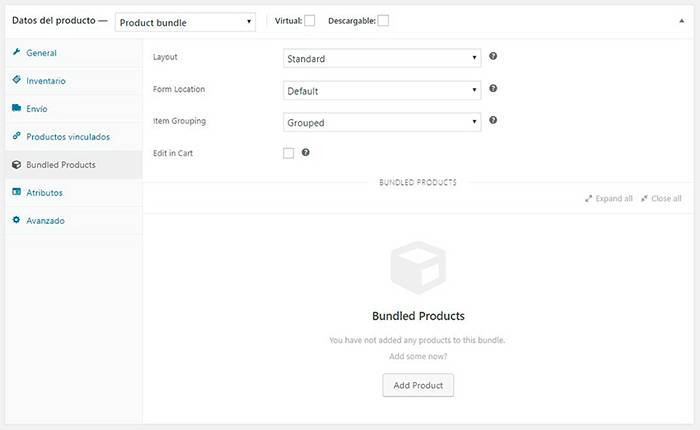Open the Productos vinculados tab
Screen dimensions: 700x430
pyautogui.click(x=74, y=137)
